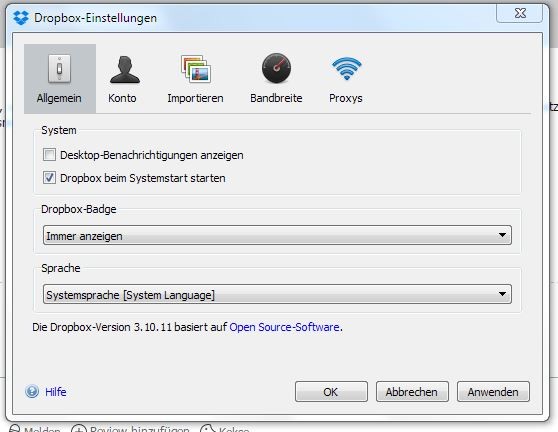558x432 pixels.
Task: Click the Dropbox logo in title bar
Action: (21, 17)
